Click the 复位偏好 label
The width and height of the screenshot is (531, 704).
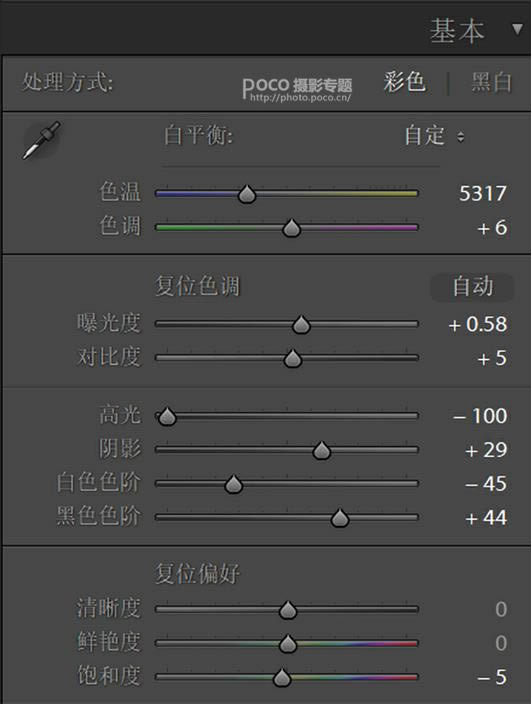[197, 573]
